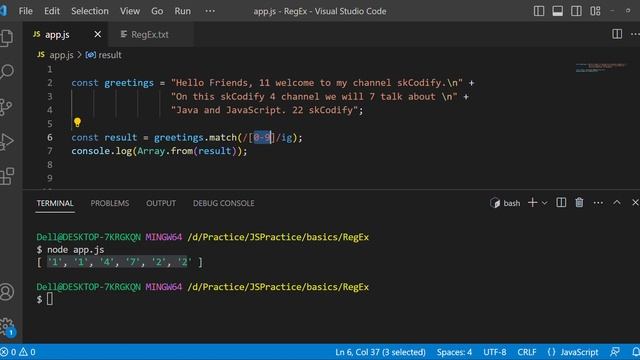Open the Go menu

coord(157,11)
